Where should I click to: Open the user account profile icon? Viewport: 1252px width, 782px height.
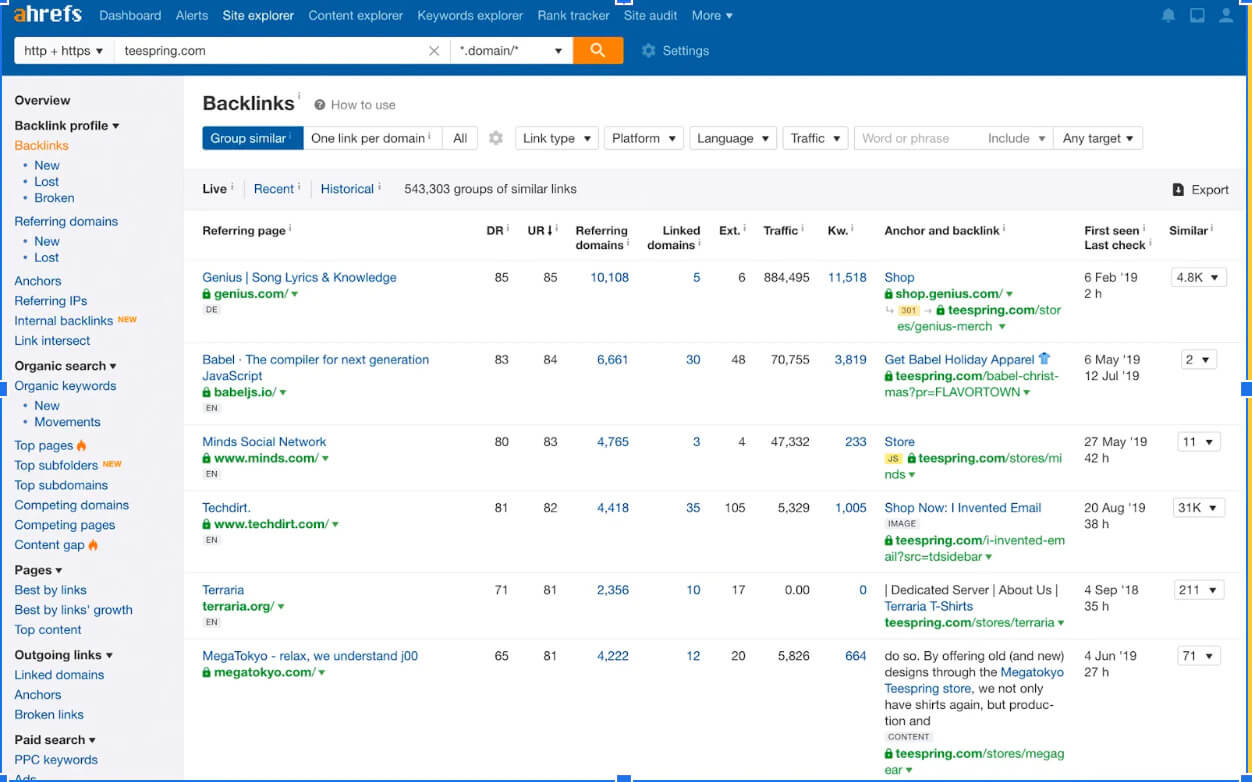[1226, 15]
